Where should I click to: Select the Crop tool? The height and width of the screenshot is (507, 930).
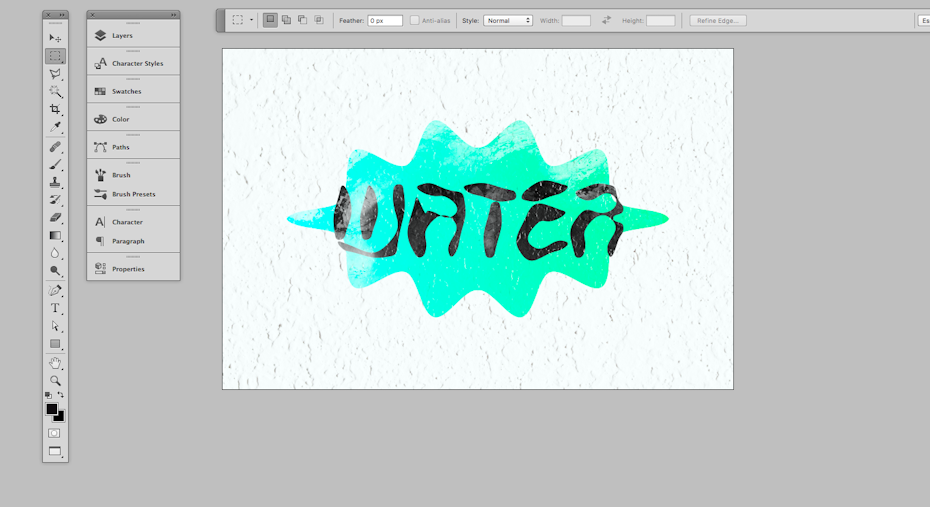click(55, 110)
